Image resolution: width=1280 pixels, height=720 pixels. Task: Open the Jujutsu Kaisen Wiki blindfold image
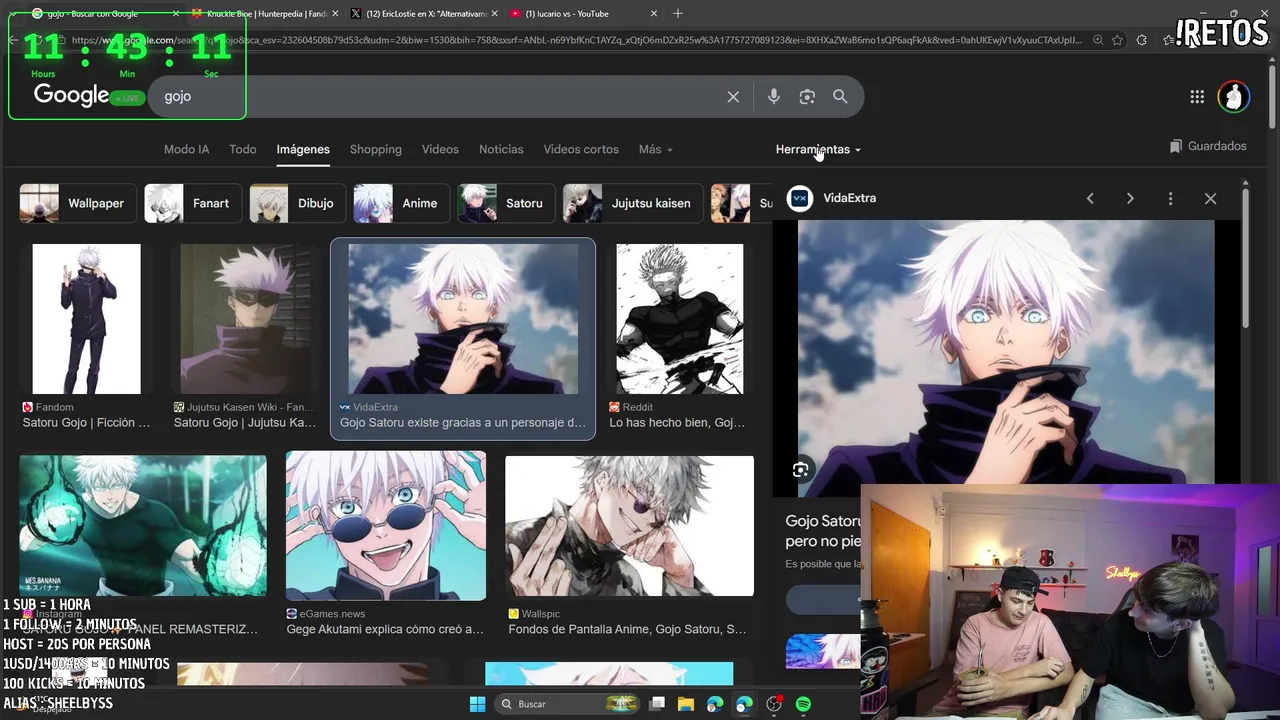coord(245,319)
